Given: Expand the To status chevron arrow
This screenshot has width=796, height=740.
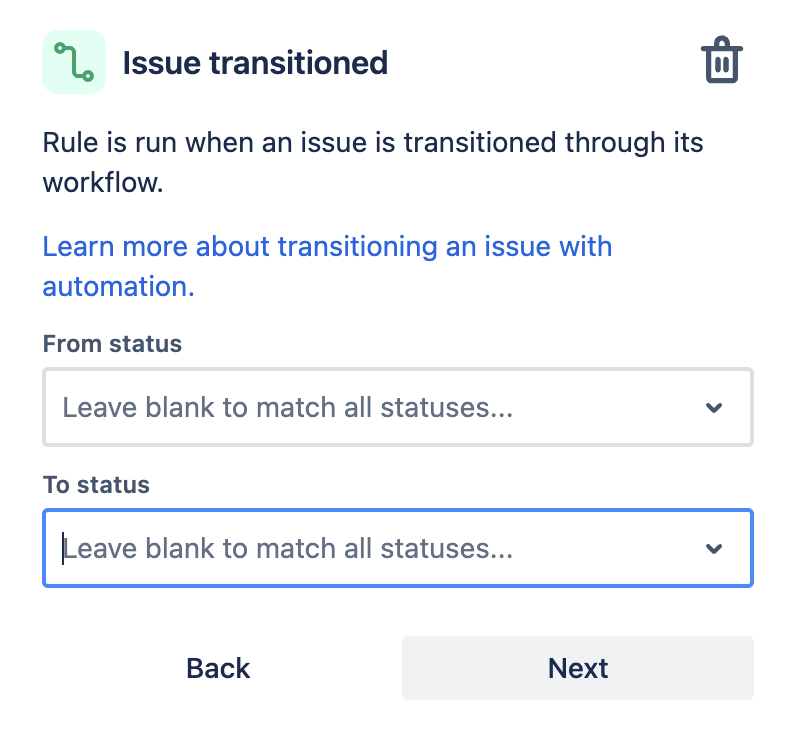Looking at the screenshot, I should pos(714,549).
